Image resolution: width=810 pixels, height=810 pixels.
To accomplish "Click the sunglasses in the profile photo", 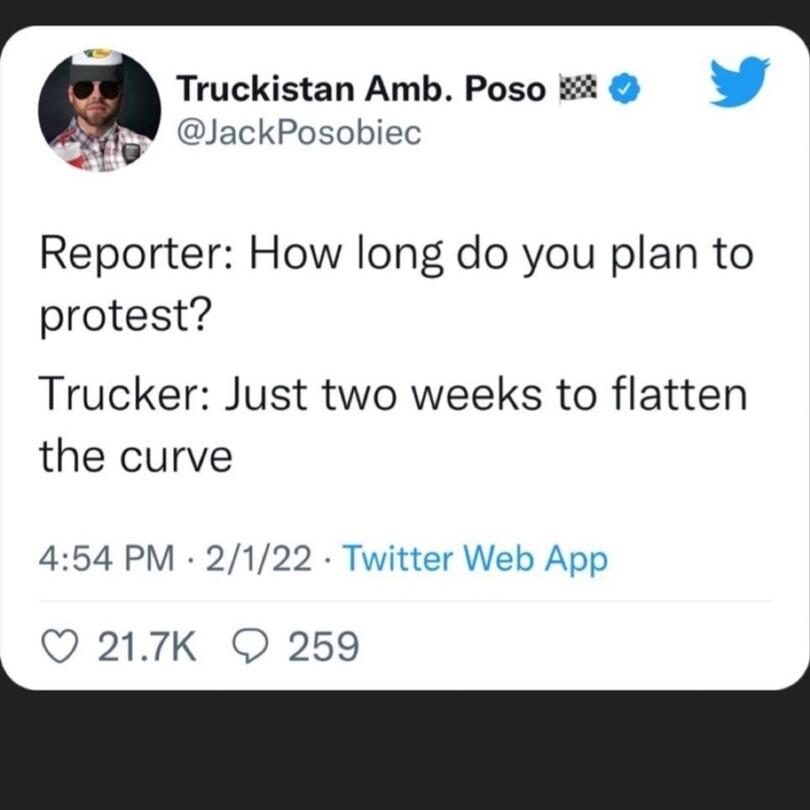I will point(97,89).
